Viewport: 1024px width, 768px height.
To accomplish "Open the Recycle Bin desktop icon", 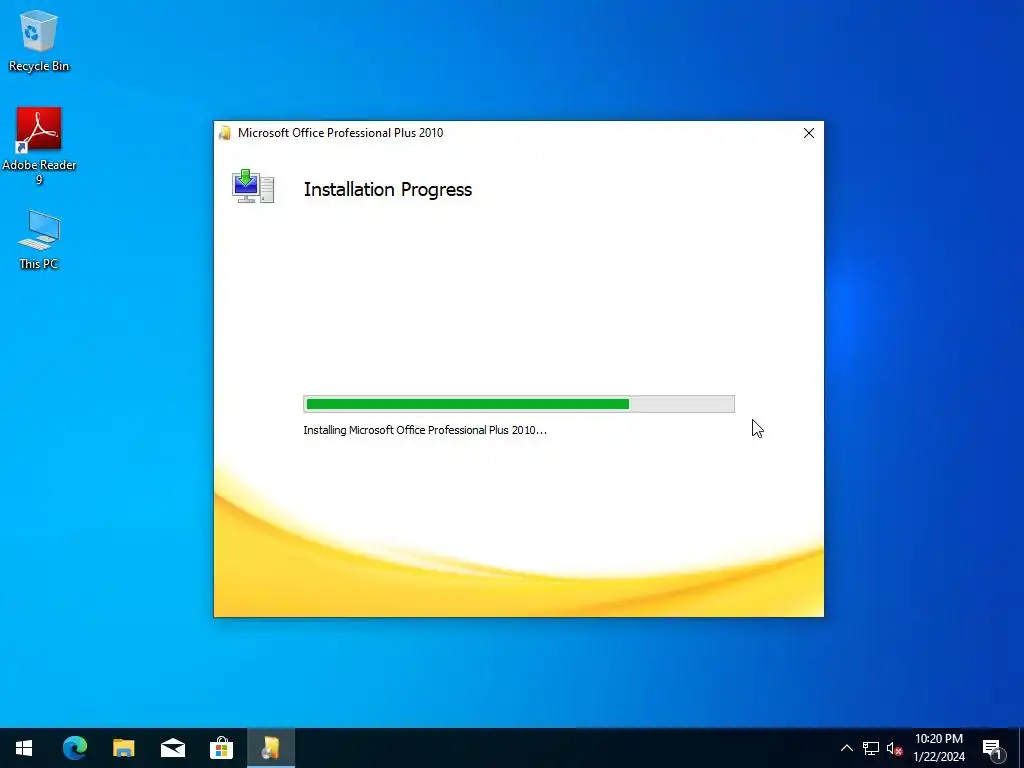I will (x=39, y=40).
